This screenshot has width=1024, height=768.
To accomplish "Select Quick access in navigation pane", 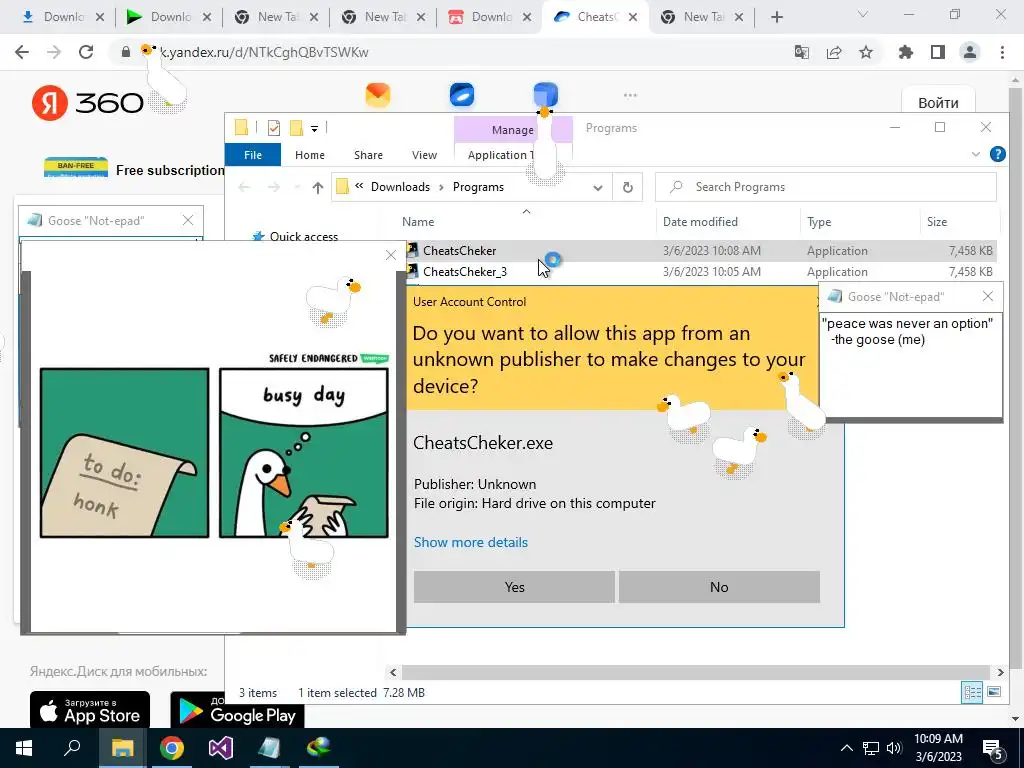I will pyautogui.click(x=304, y=237).
